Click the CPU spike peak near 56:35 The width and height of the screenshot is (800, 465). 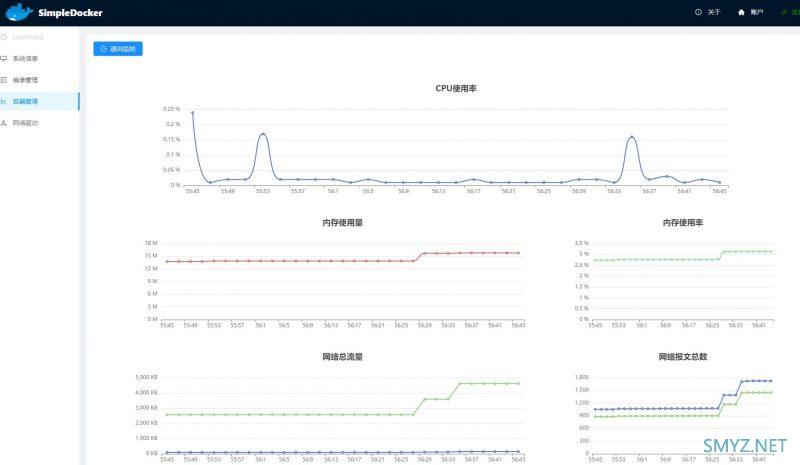(632, 137)
